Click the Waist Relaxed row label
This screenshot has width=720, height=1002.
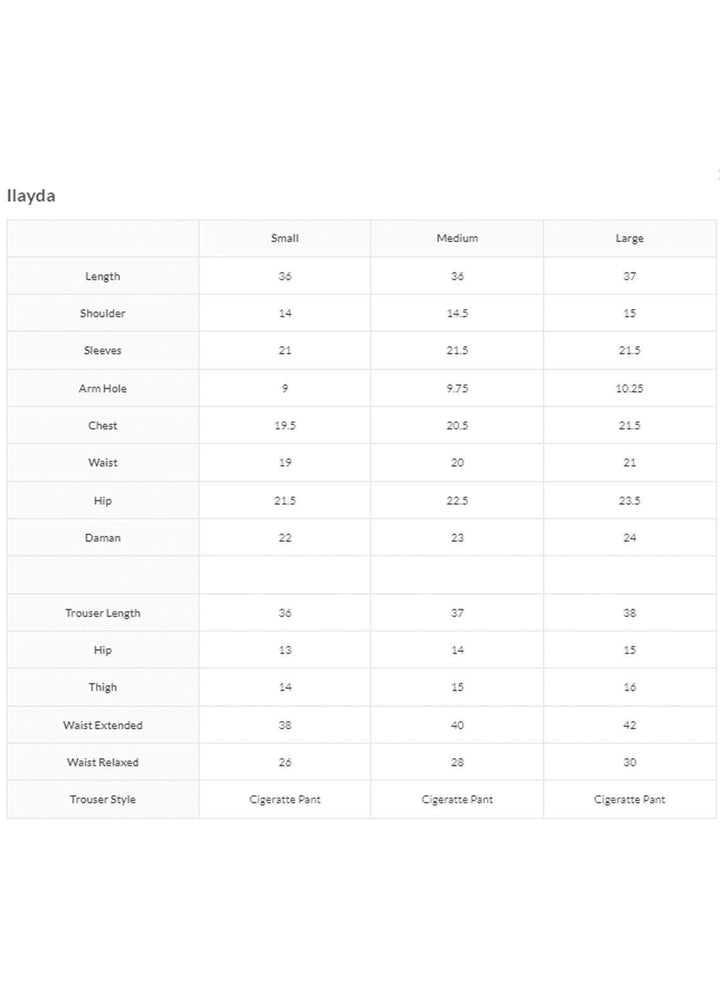(103, 762)
